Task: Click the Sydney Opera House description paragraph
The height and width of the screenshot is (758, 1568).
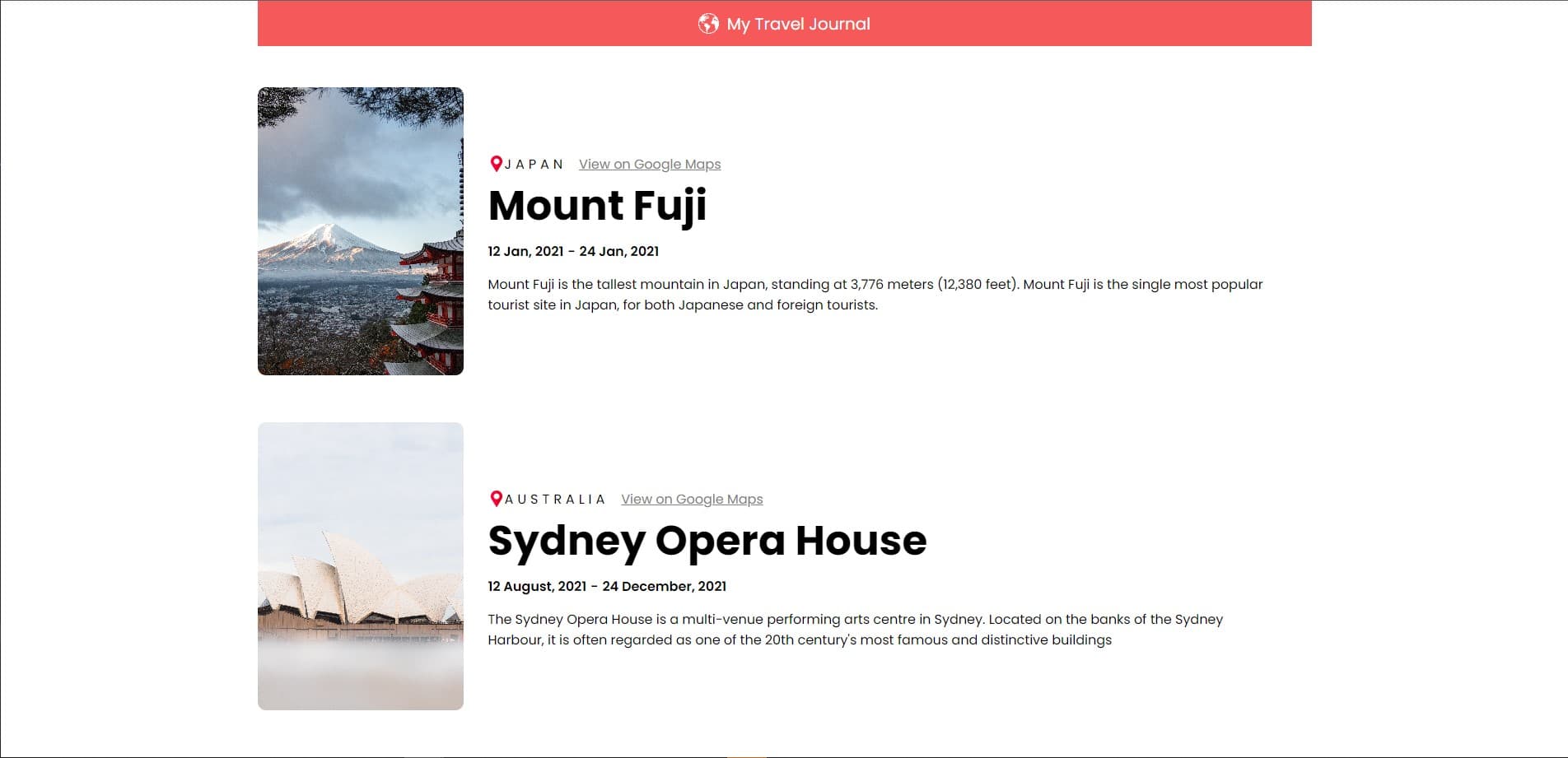Action: [x=856, y=630]
